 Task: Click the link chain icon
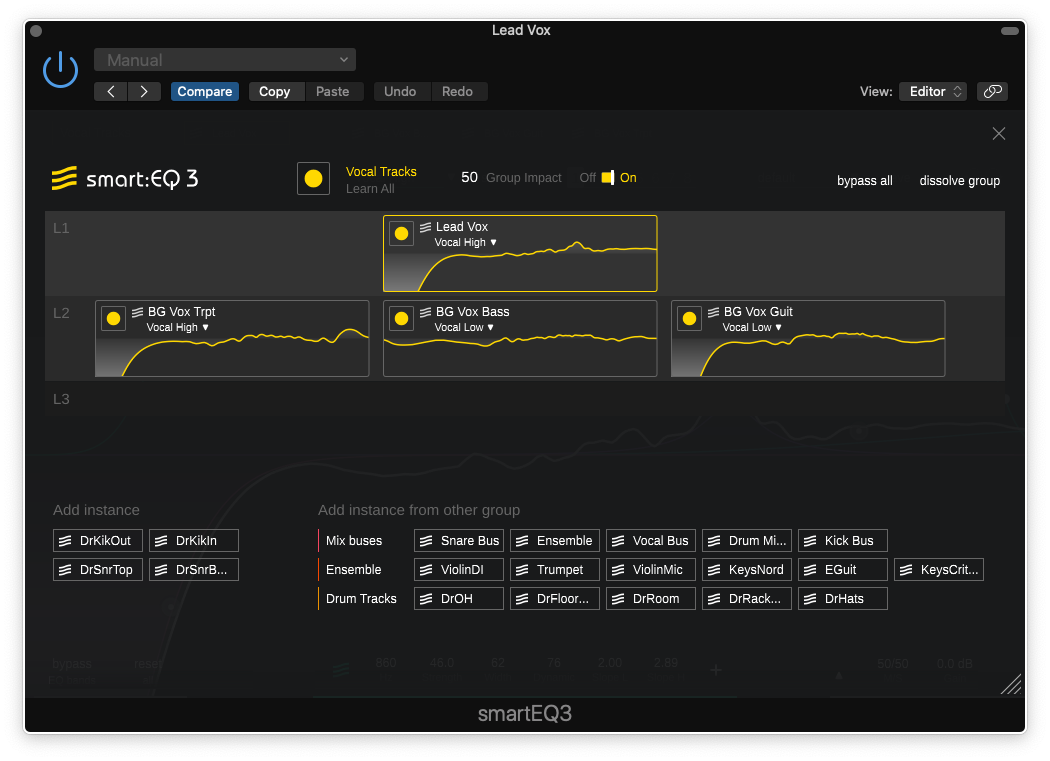992,91
